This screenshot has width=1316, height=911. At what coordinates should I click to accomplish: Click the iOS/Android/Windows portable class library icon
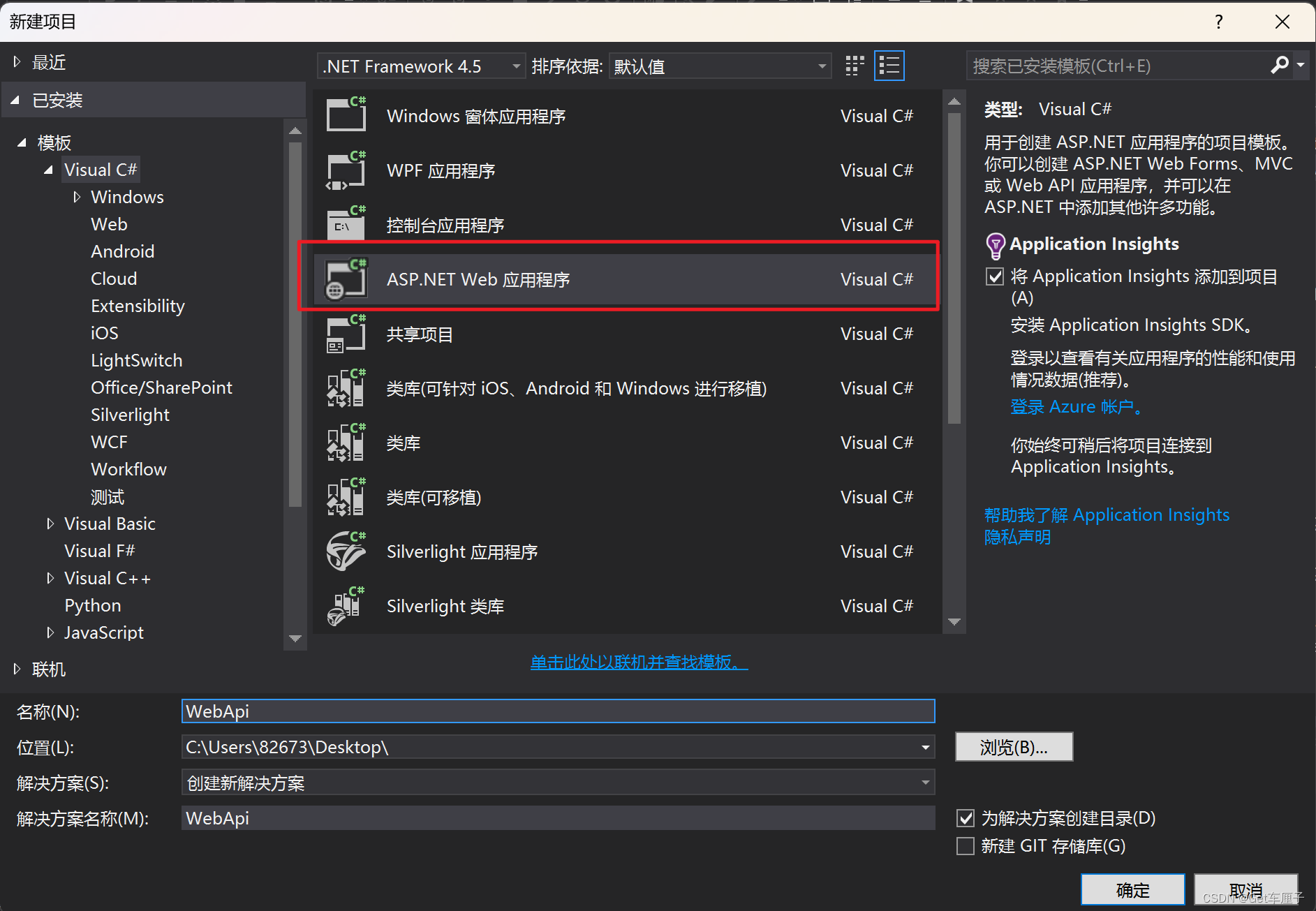pyautogui.click(x=346, y=388)
